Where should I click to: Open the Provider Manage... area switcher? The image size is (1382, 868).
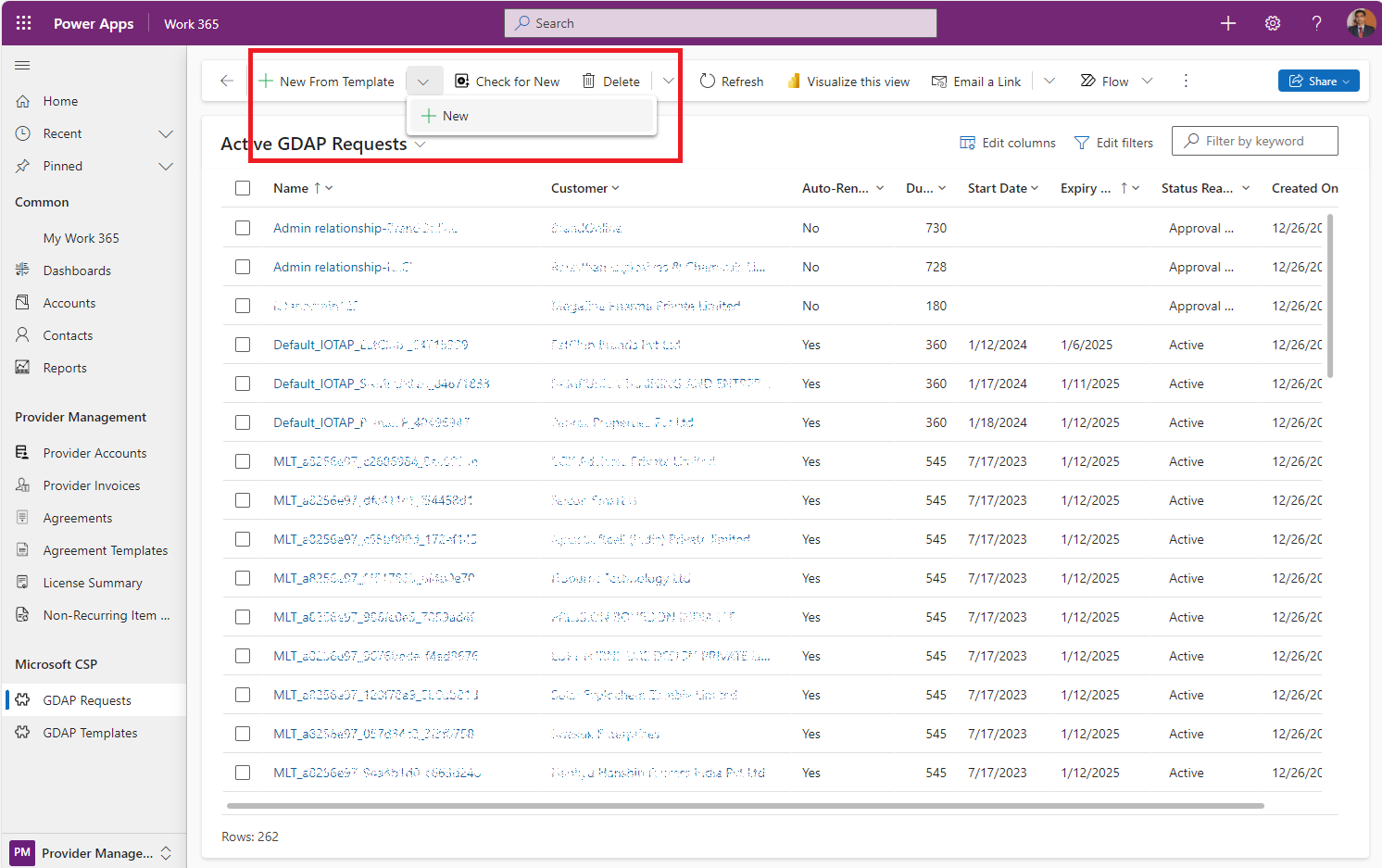(93, 852)
